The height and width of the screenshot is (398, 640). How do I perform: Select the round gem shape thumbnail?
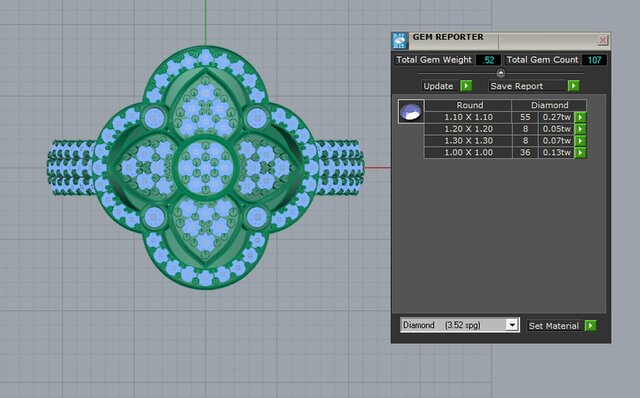(411, 111)
